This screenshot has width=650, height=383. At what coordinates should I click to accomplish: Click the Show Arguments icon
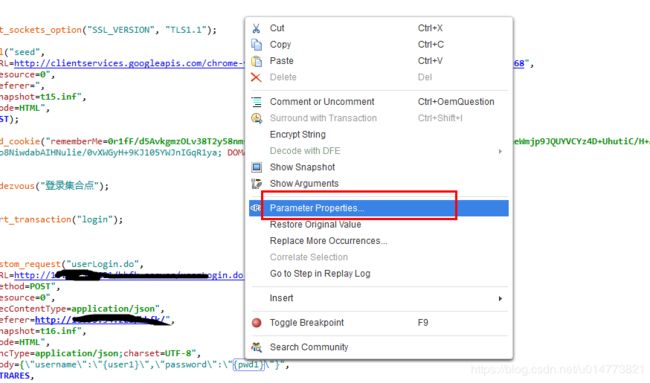click(257, 184)
